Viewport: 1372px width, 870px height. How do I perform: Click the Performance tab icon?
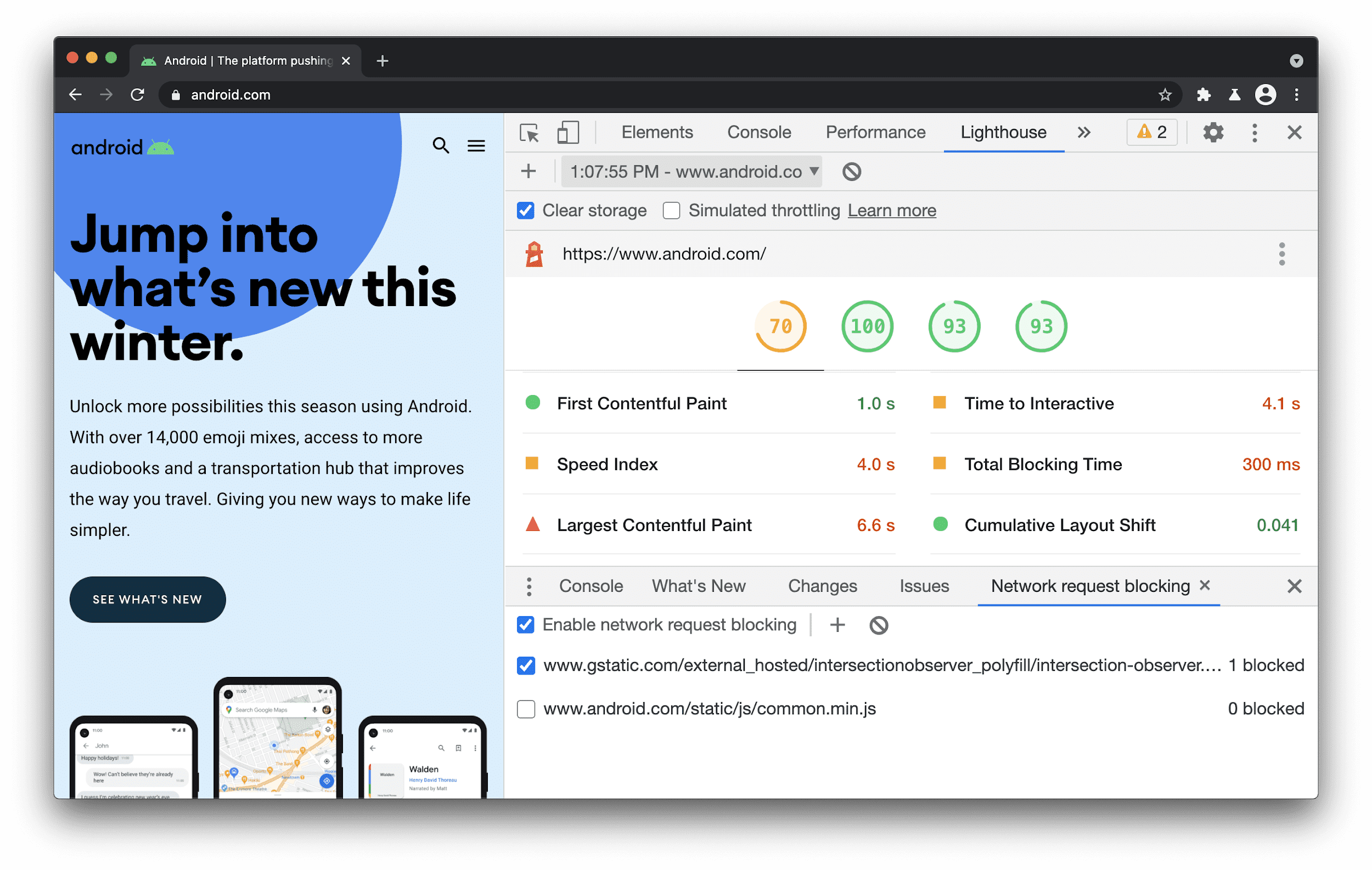875,131
